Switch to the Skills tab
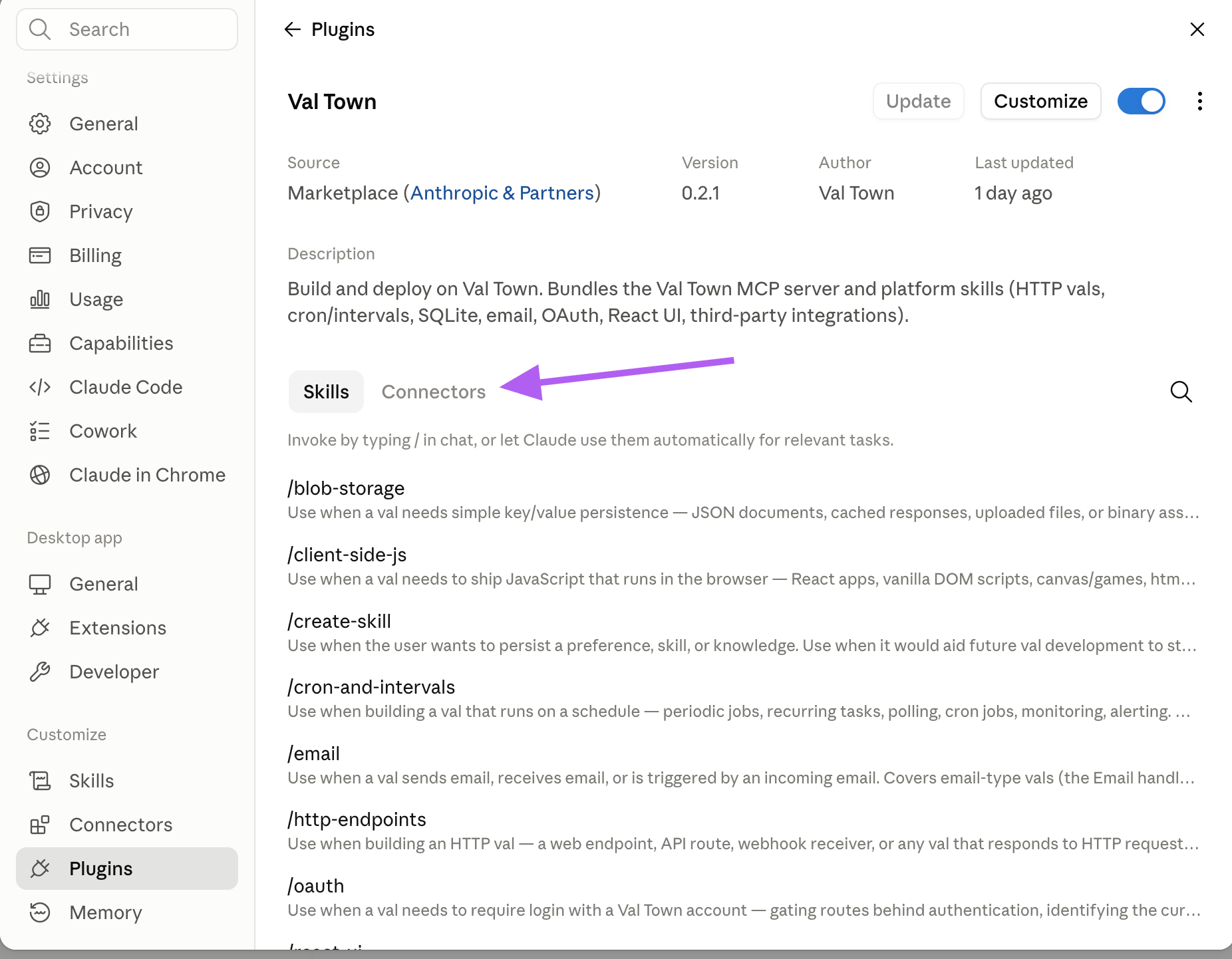This screenshot has height=959, width=1232. point(326,392)
